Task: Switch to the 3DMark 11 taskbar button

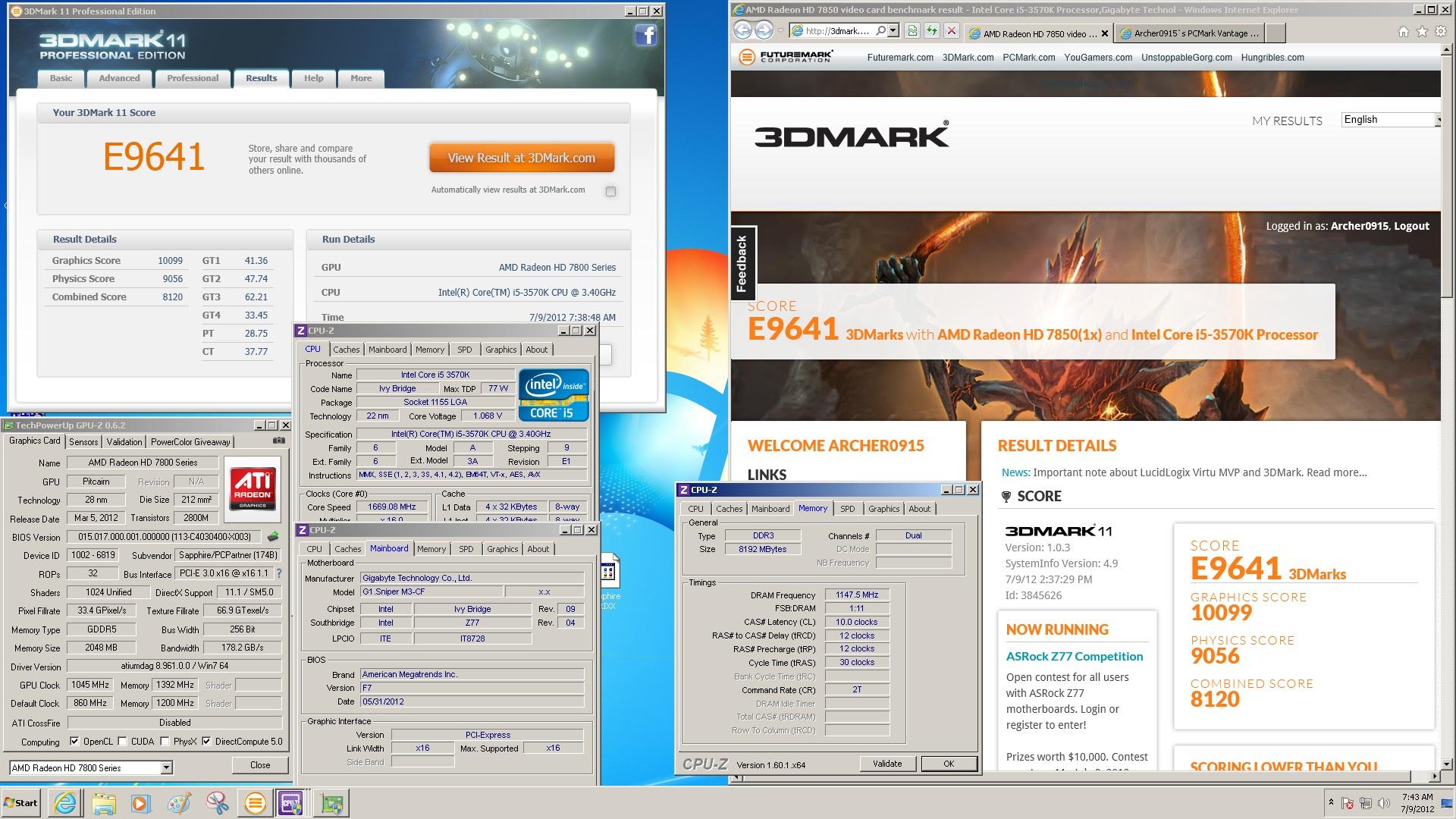Action: (x=256, y=803)
